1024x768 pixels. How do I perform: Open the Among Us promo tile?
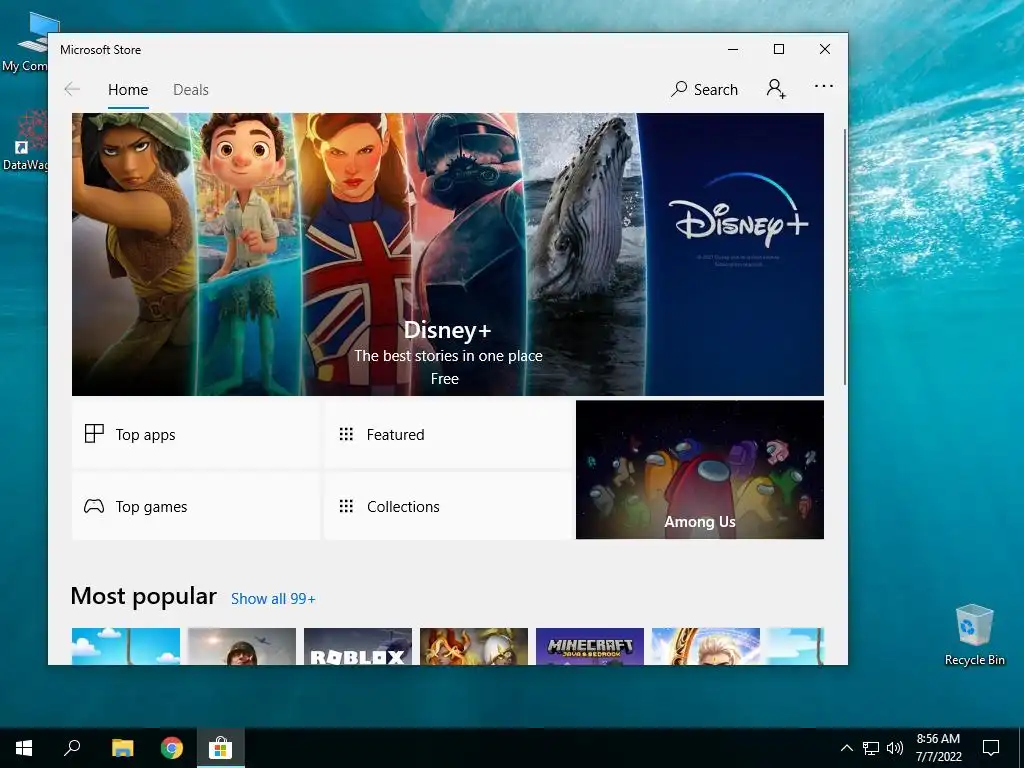[699, 470]
